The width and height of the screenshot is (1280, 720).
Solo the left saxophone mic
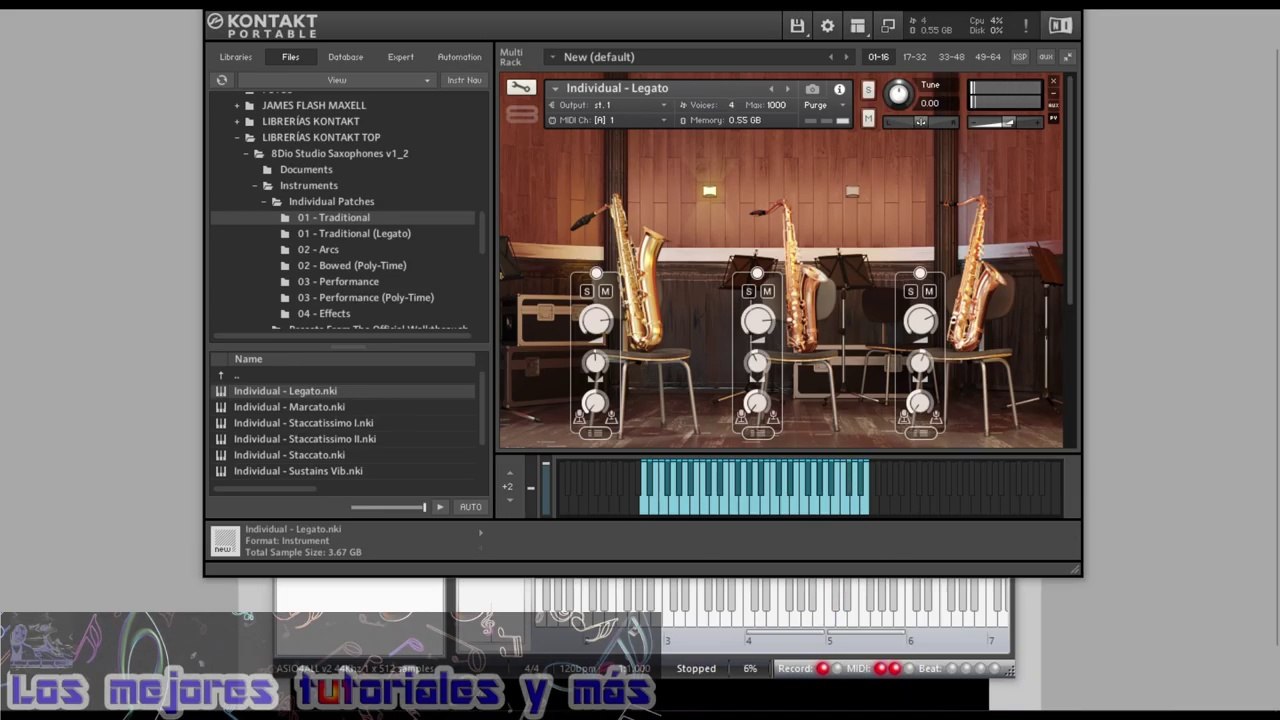pyautogui.click(x=587, y=291)
